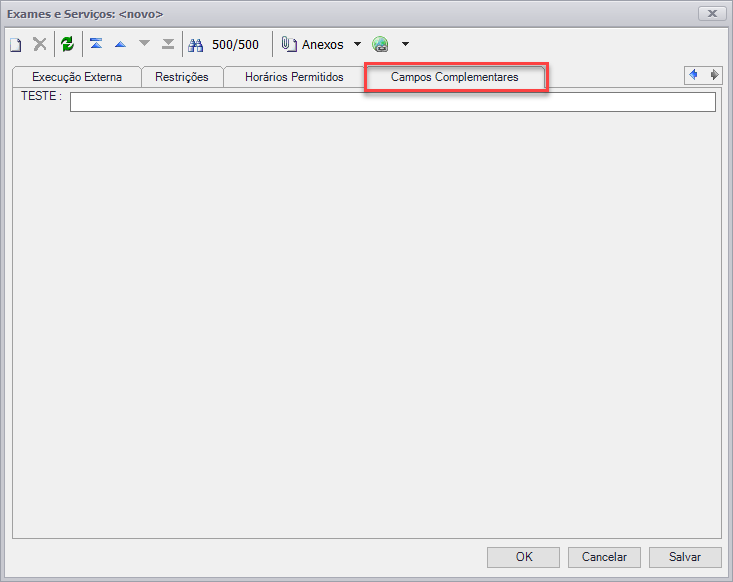733x582 pixels.
Task: Refresh using the green arrows icon
Action: click(x=68, y=44)
